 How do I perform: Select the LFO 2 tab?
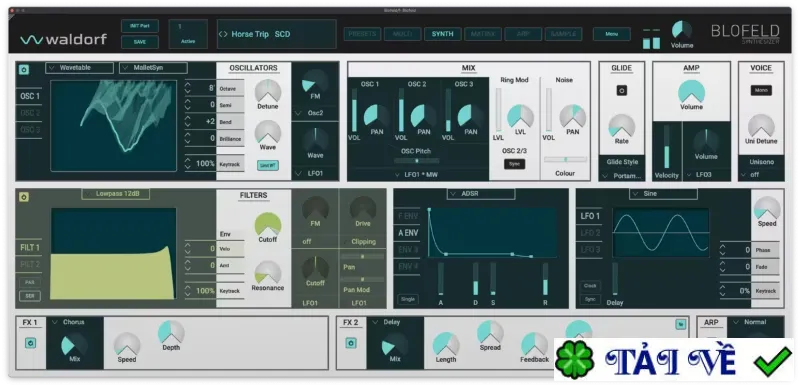tap(590, 233)
